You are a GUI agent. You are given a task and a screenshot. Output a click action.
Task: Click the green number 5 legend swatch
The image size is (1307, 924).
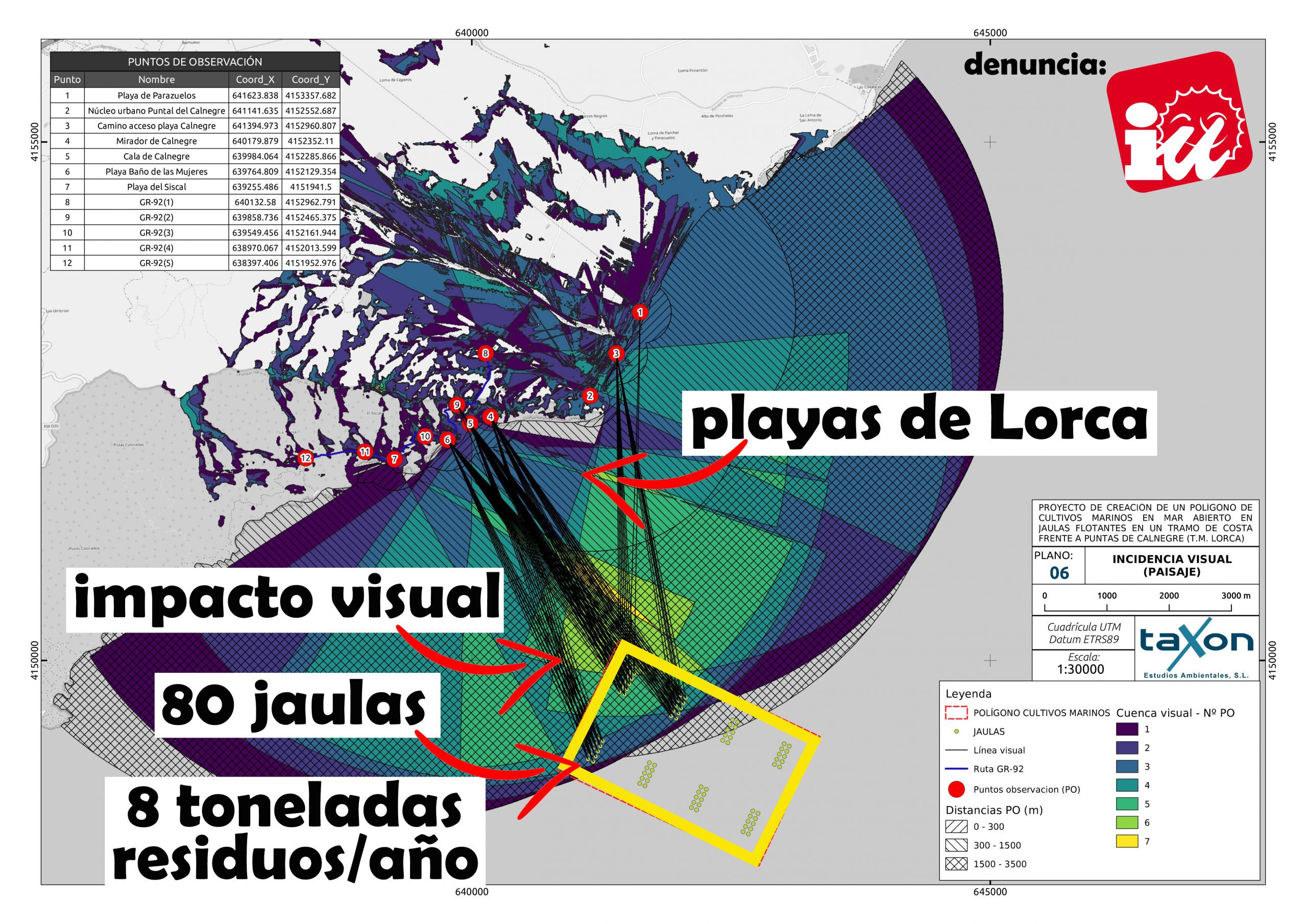pos(1127,804)
